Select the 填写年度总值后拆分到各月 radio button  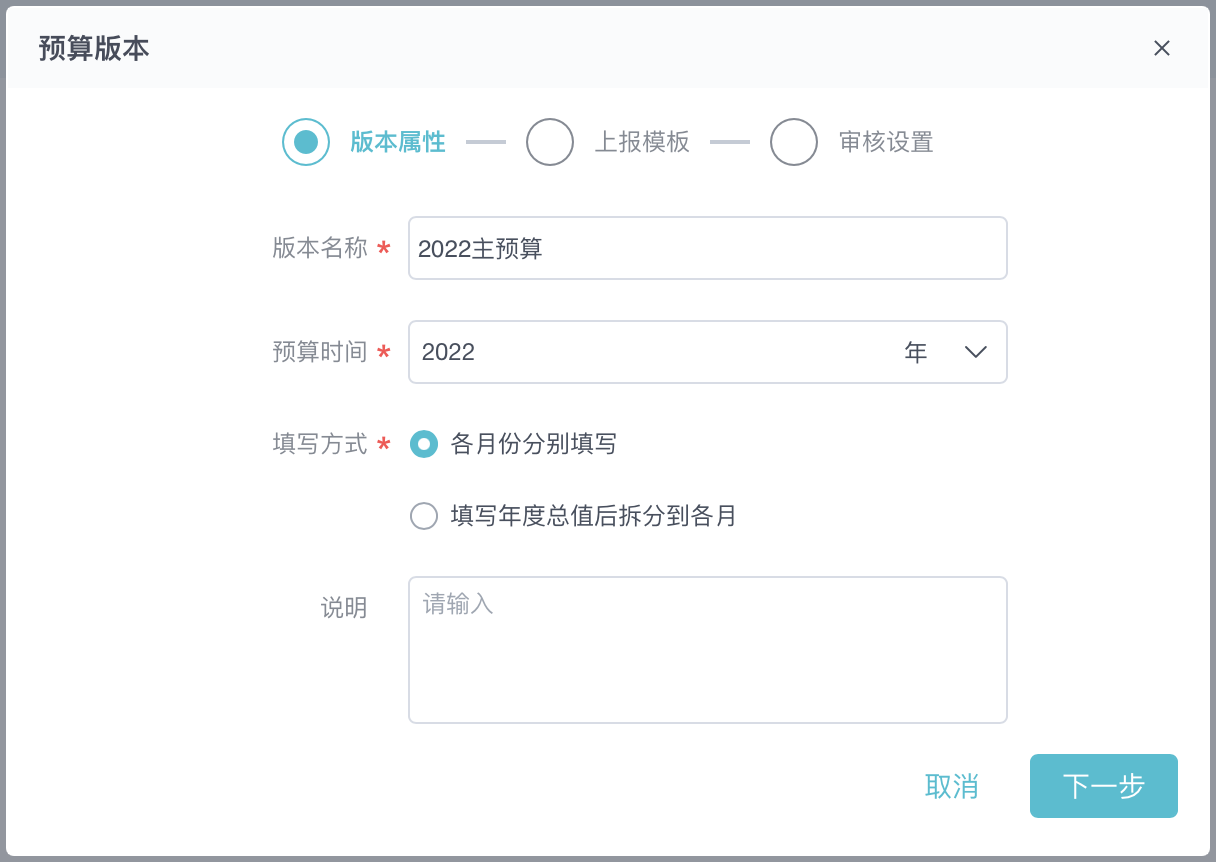click(x=424, y=516)
